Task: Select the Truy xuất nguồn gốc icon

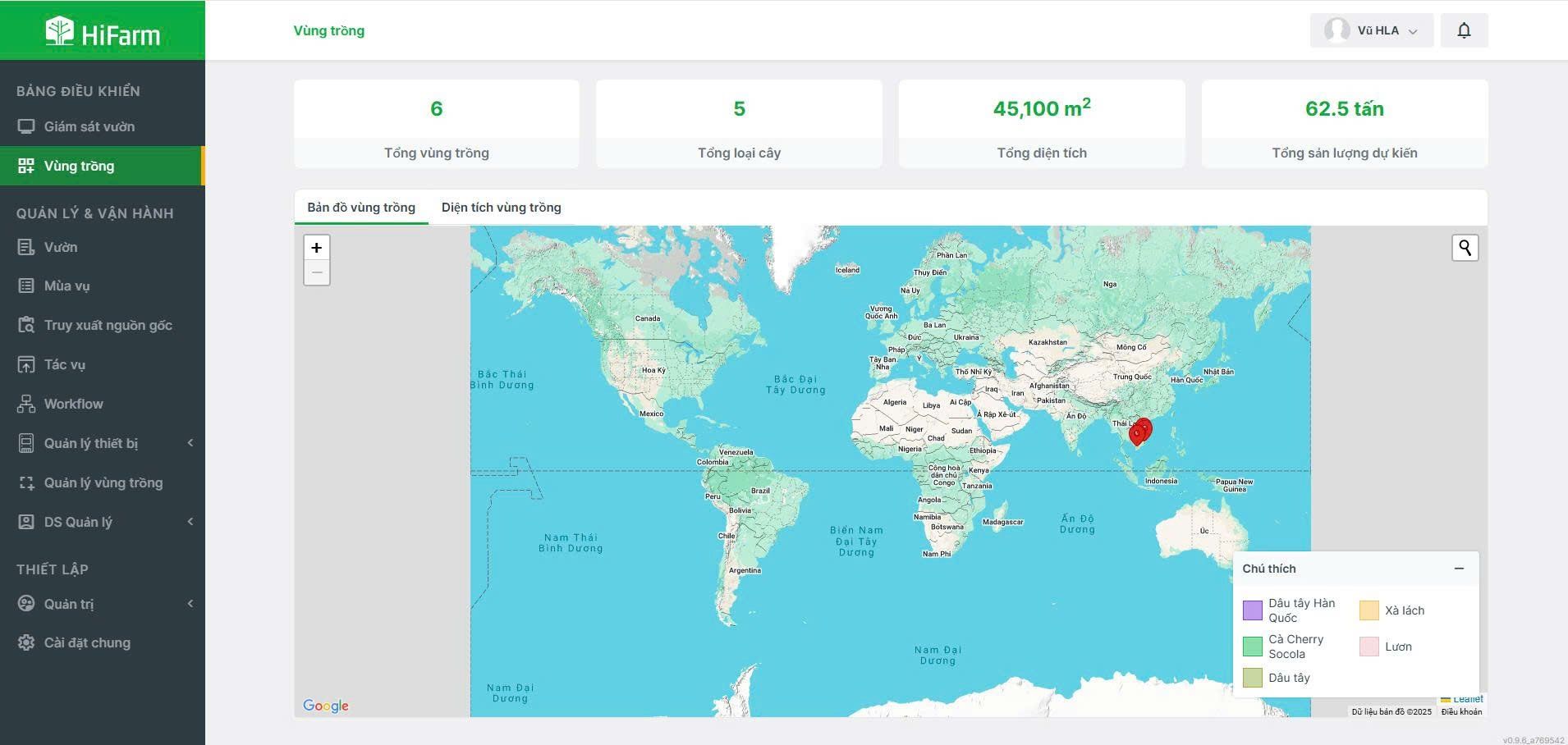Action: (26, 325)
